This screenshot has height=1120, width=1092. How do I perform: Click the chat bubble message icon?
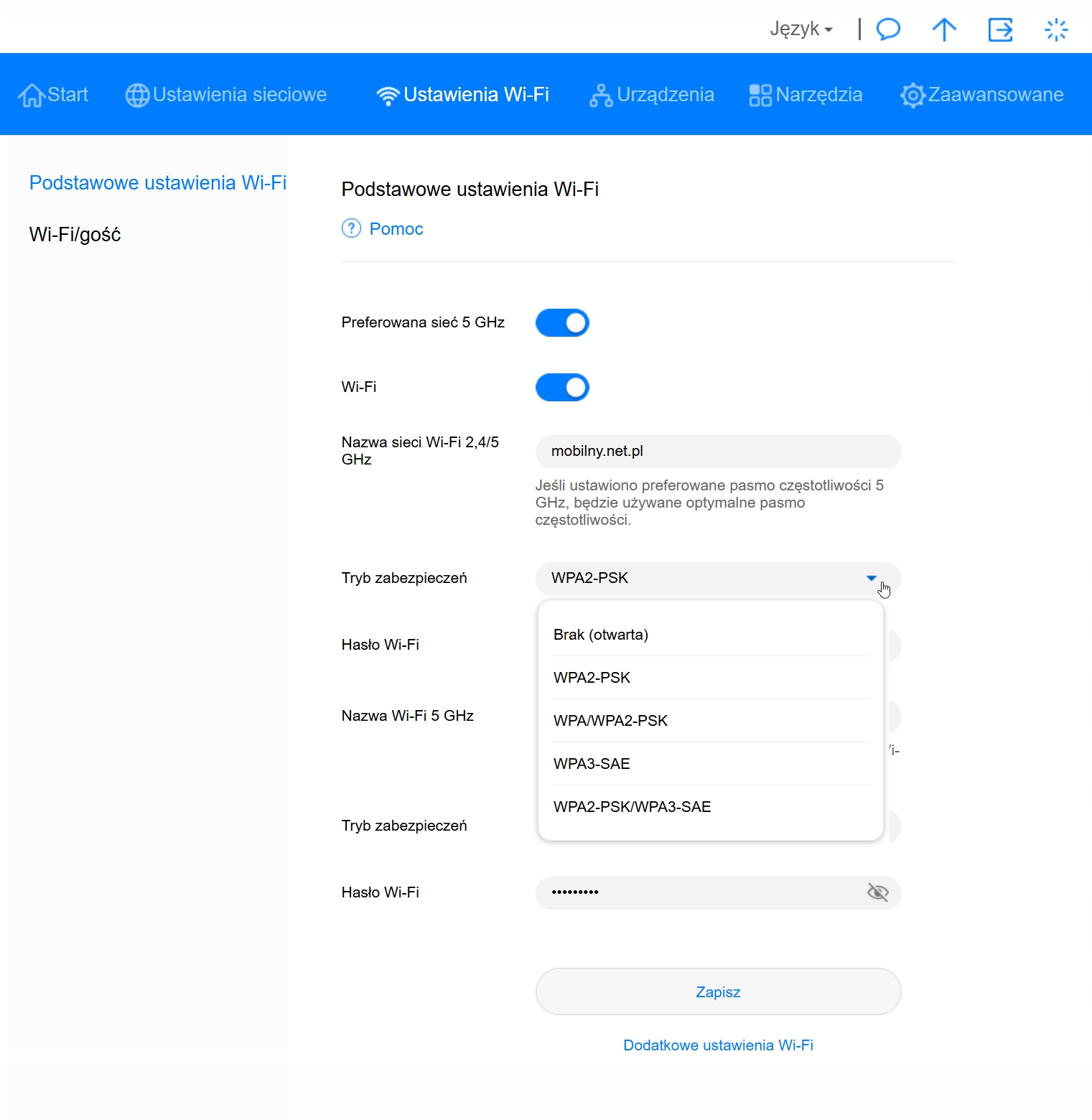[x=888, y=29]
